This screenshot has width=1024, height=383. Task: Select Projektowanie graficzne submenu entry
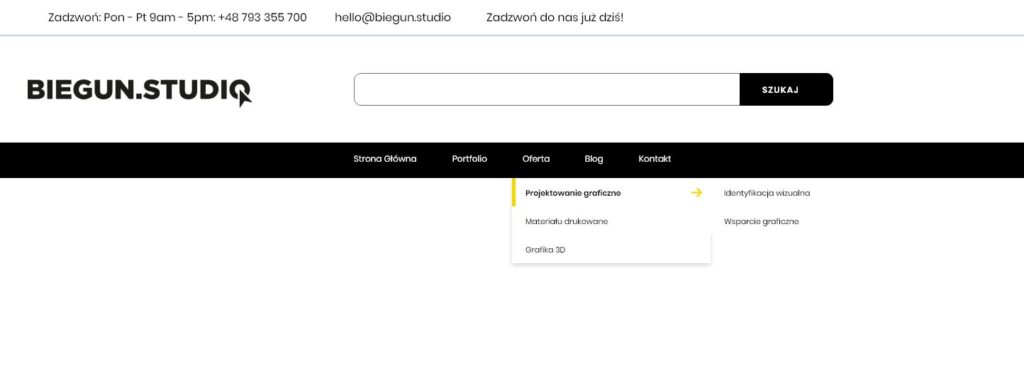point(611,193)
